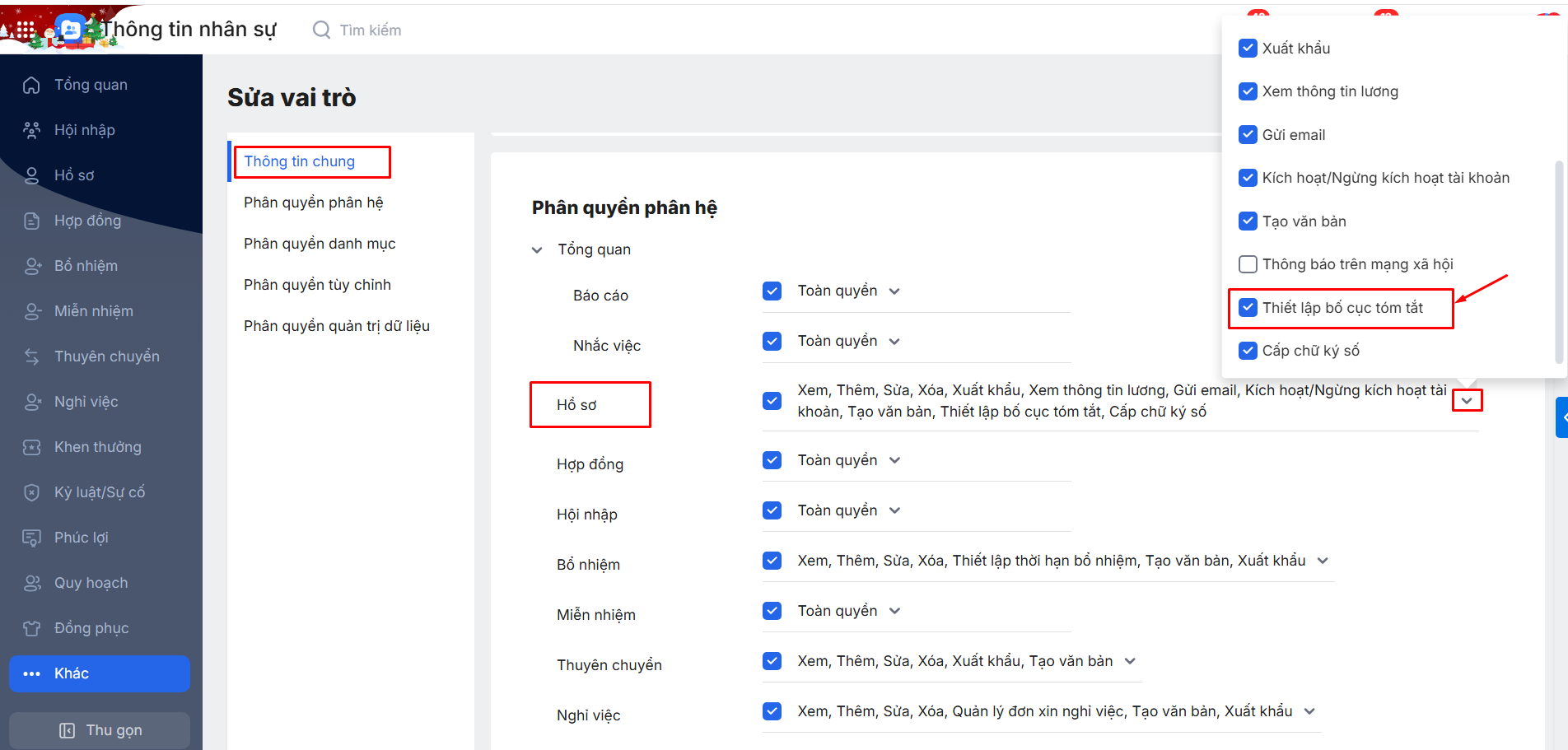Open the app launcher grid icon
This screenshot has height=750, width=1568.
26,30
